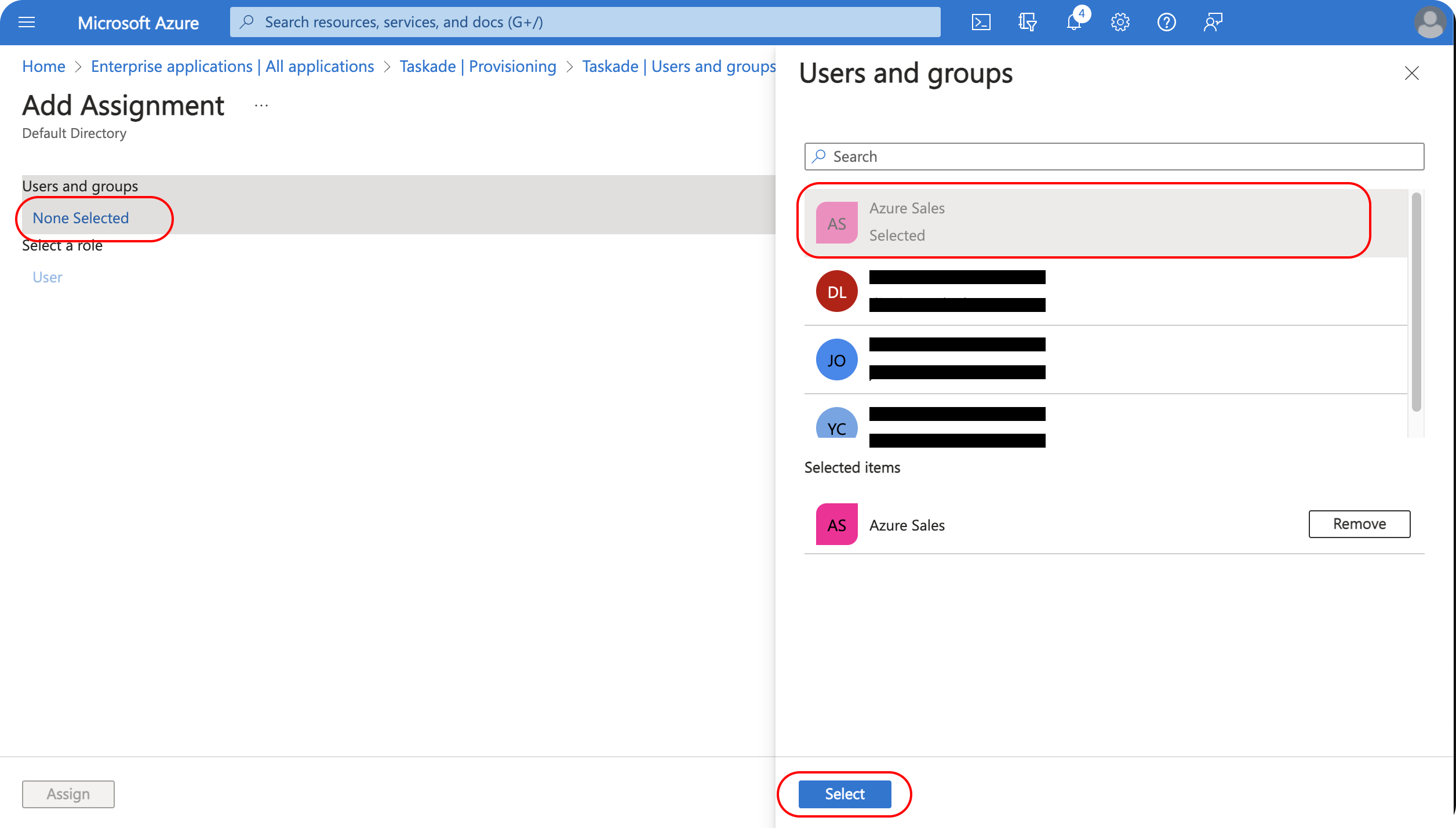Open portal settings gear icon
1456x828 pixels.
tap(1120, 23)
